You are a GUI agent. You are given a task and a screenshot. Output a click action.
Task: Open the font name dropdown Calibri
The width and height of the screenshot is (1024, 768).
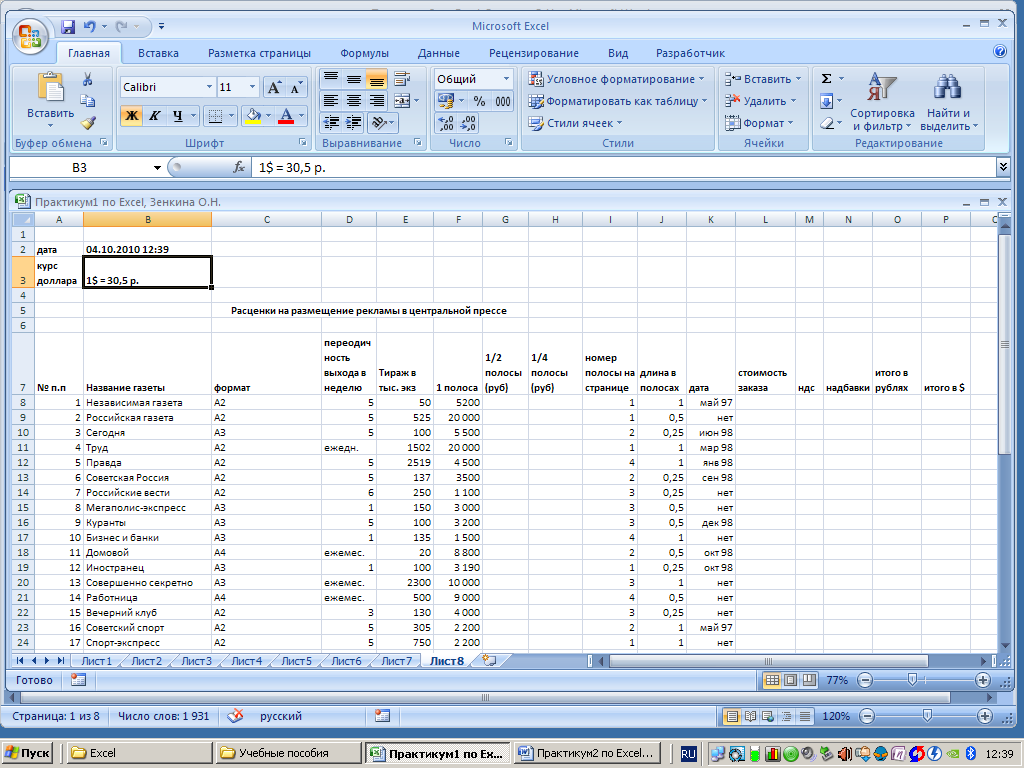pos(209,87)
